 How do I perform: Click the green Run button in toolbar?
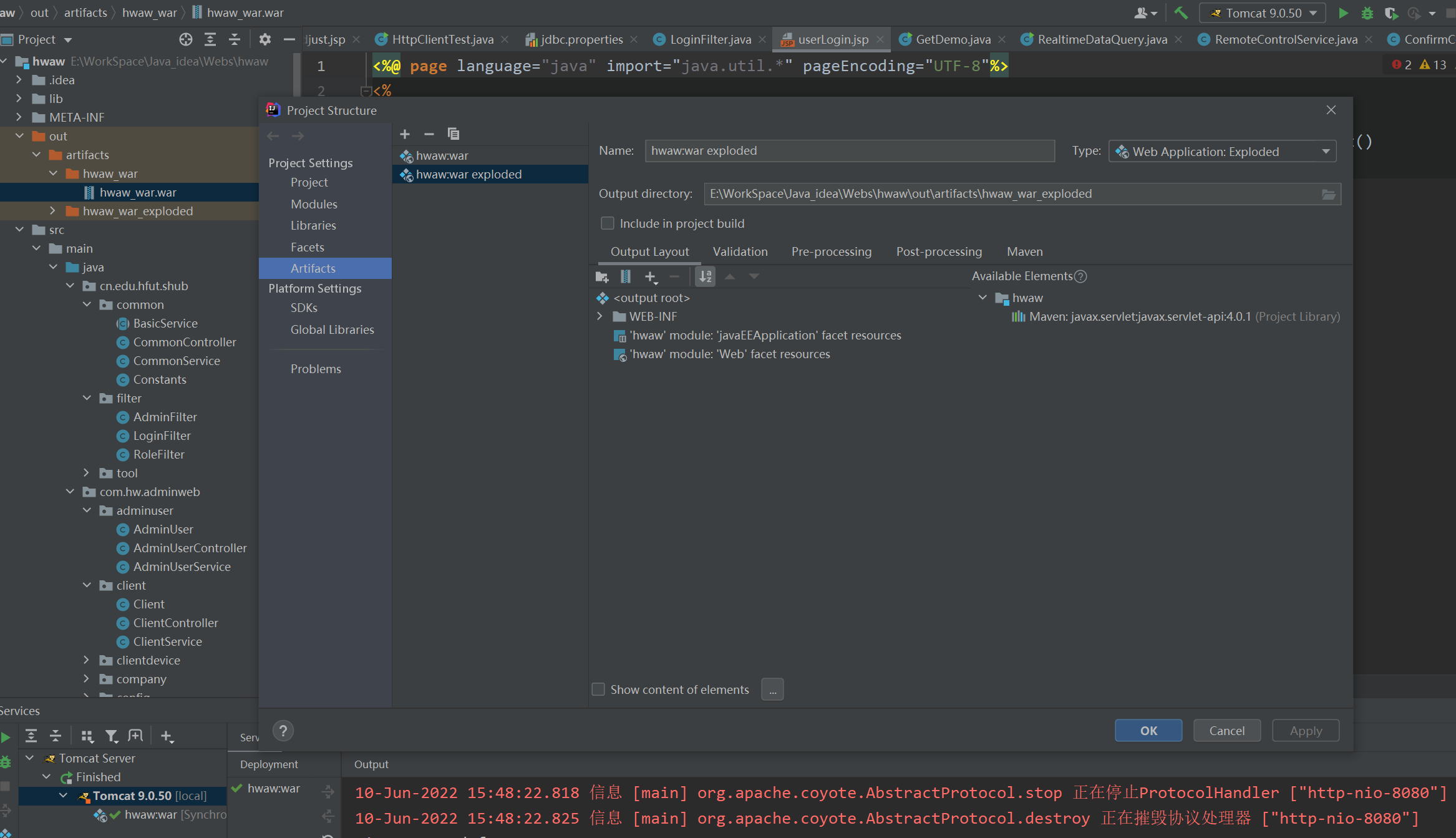(1343, 13)
